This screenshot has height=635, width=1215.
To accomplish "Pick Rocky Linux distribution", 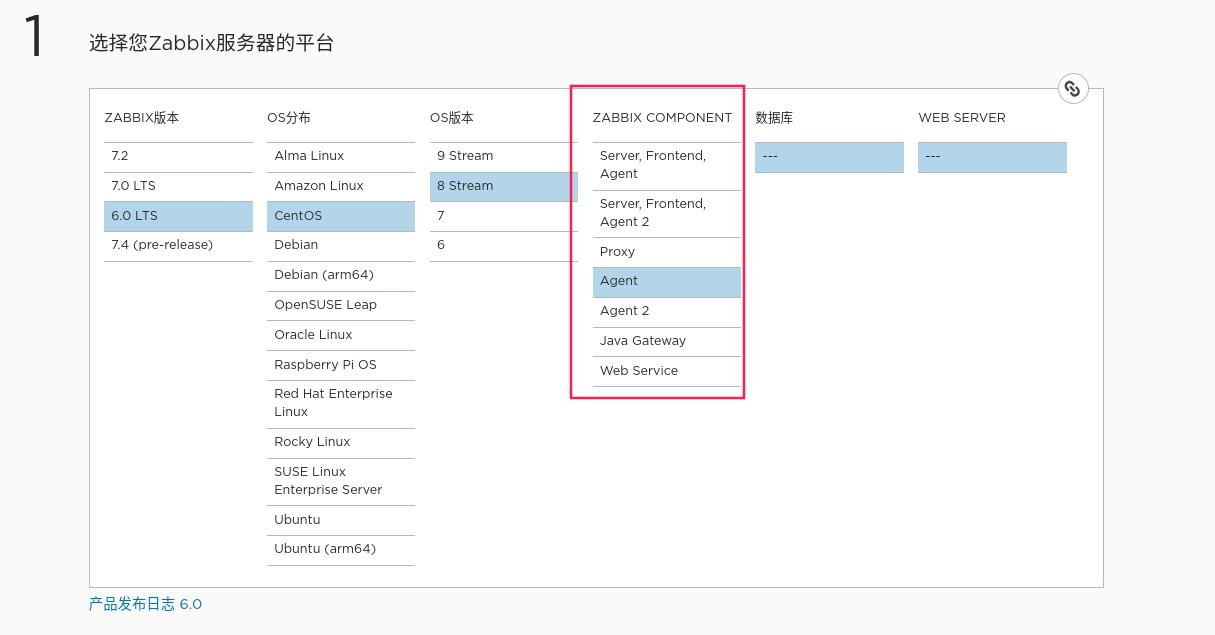I will pyautogui.click(x=341, y=443).
